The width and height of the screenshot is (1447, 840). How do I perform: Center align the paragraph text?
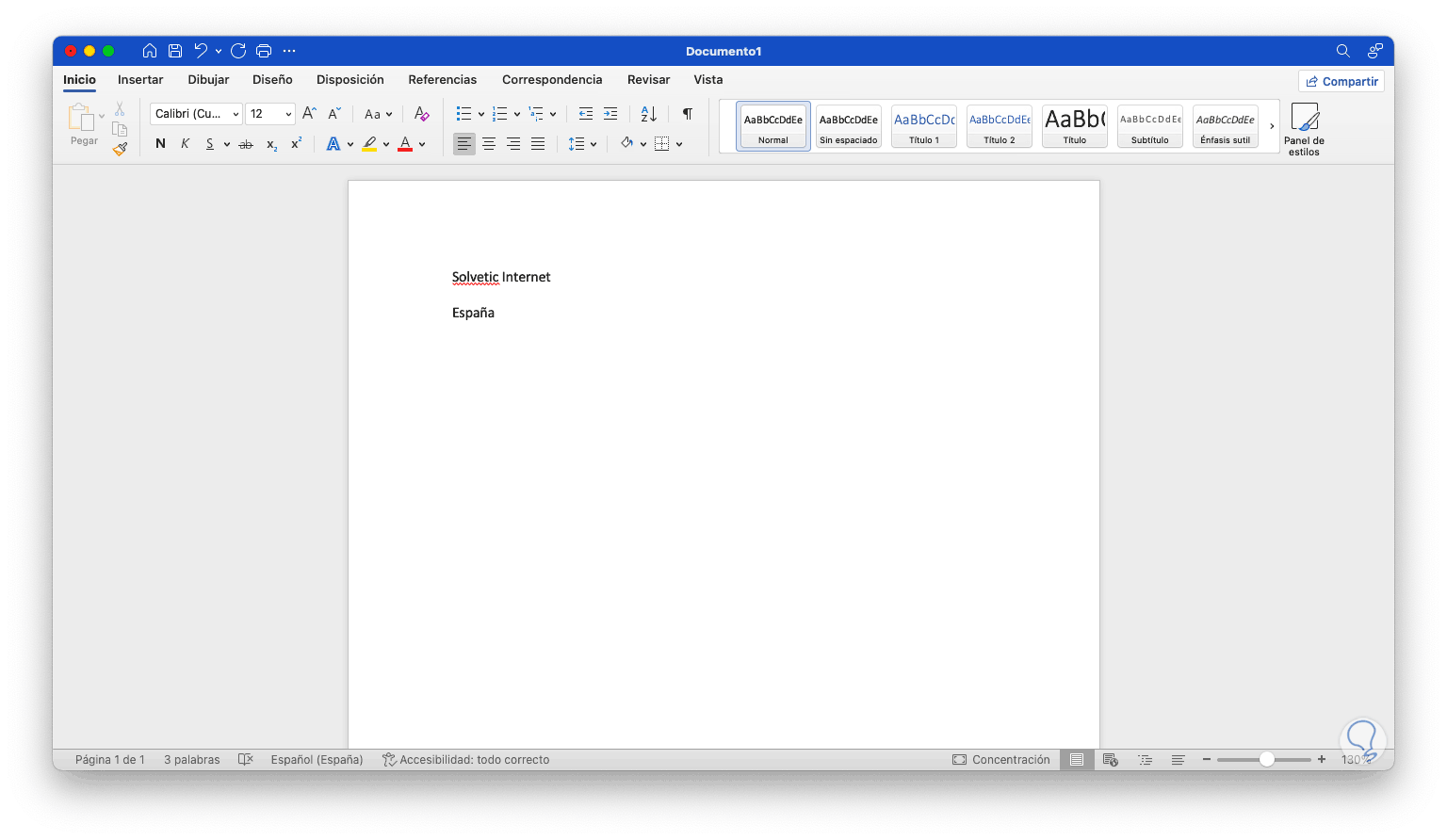(x=489, y=144)
